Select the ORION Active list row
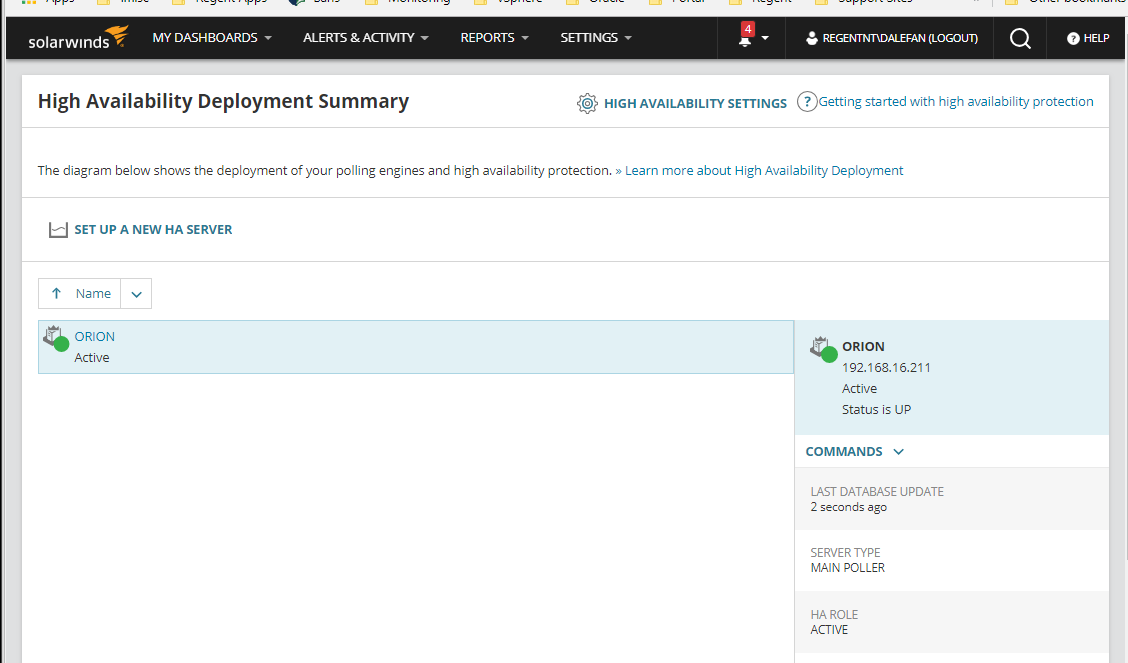 pyautogui.click(x=416, y=347)
